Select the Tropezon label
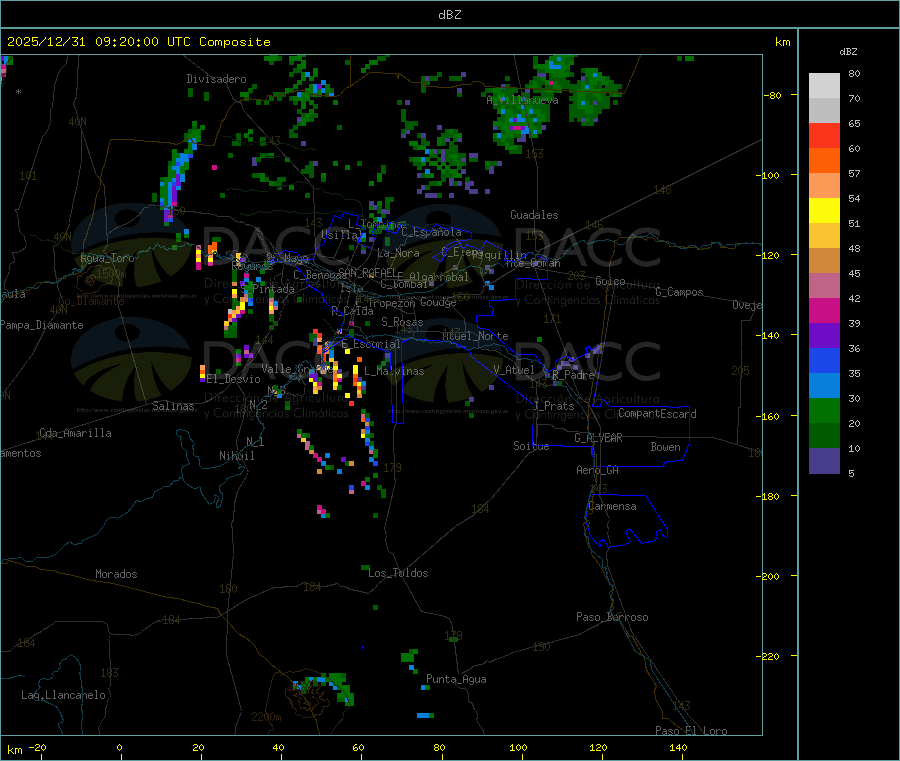900x761 pixels. click(391, 303)
